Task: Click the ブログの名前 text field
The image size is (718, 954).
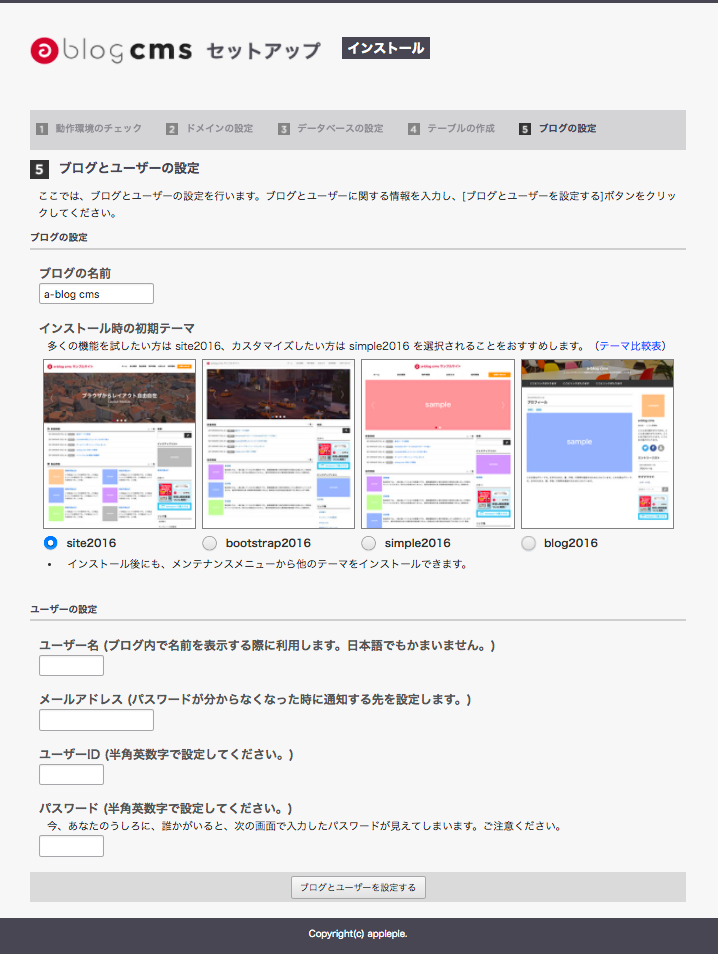Action: pyautogui.click(x=96, y=294)
